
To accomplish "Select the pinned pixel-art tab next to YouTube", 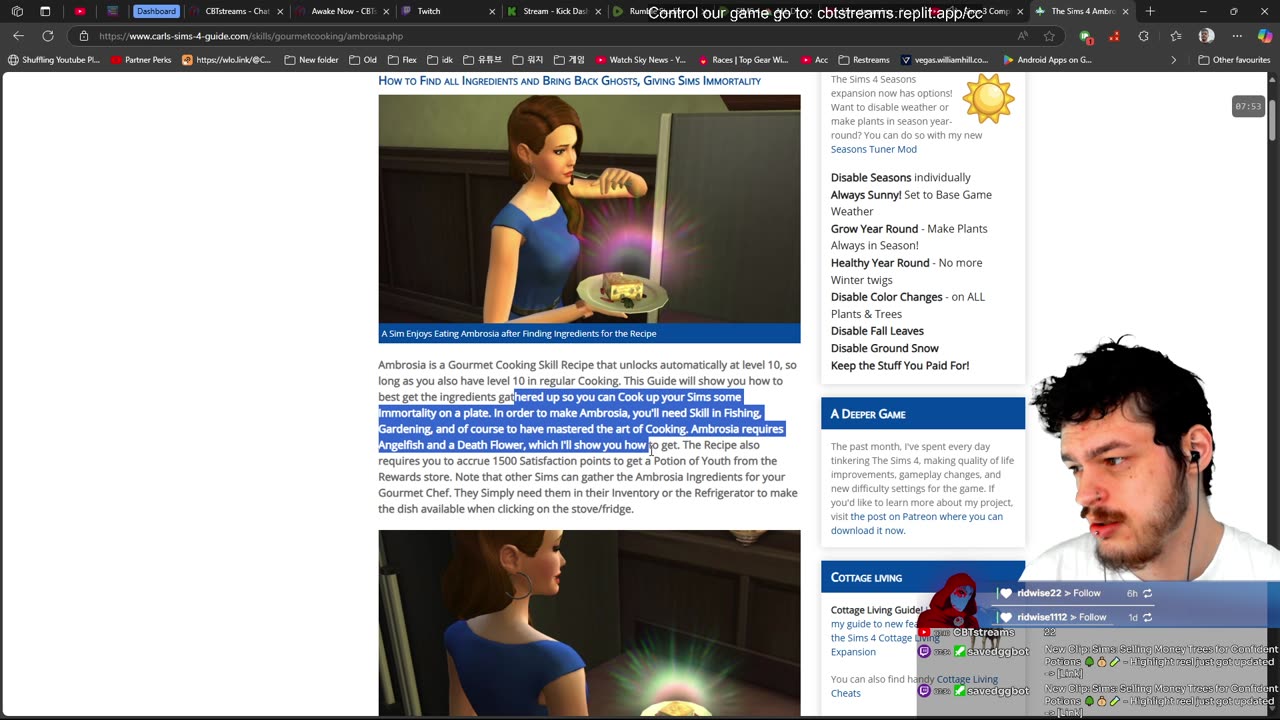I will click(x=112, y=11).
